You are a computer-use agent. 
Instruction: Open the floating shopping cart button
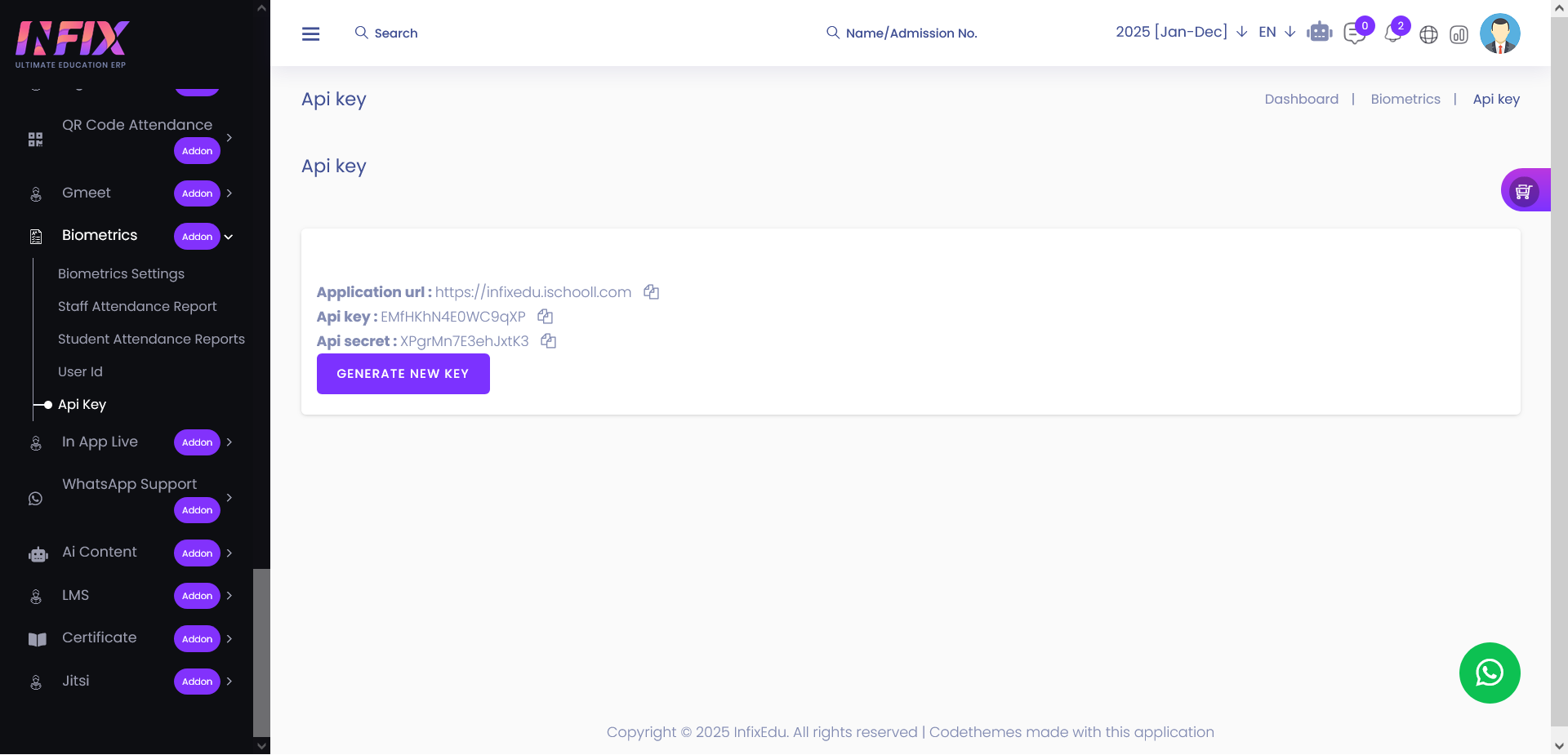point(1523,192)
